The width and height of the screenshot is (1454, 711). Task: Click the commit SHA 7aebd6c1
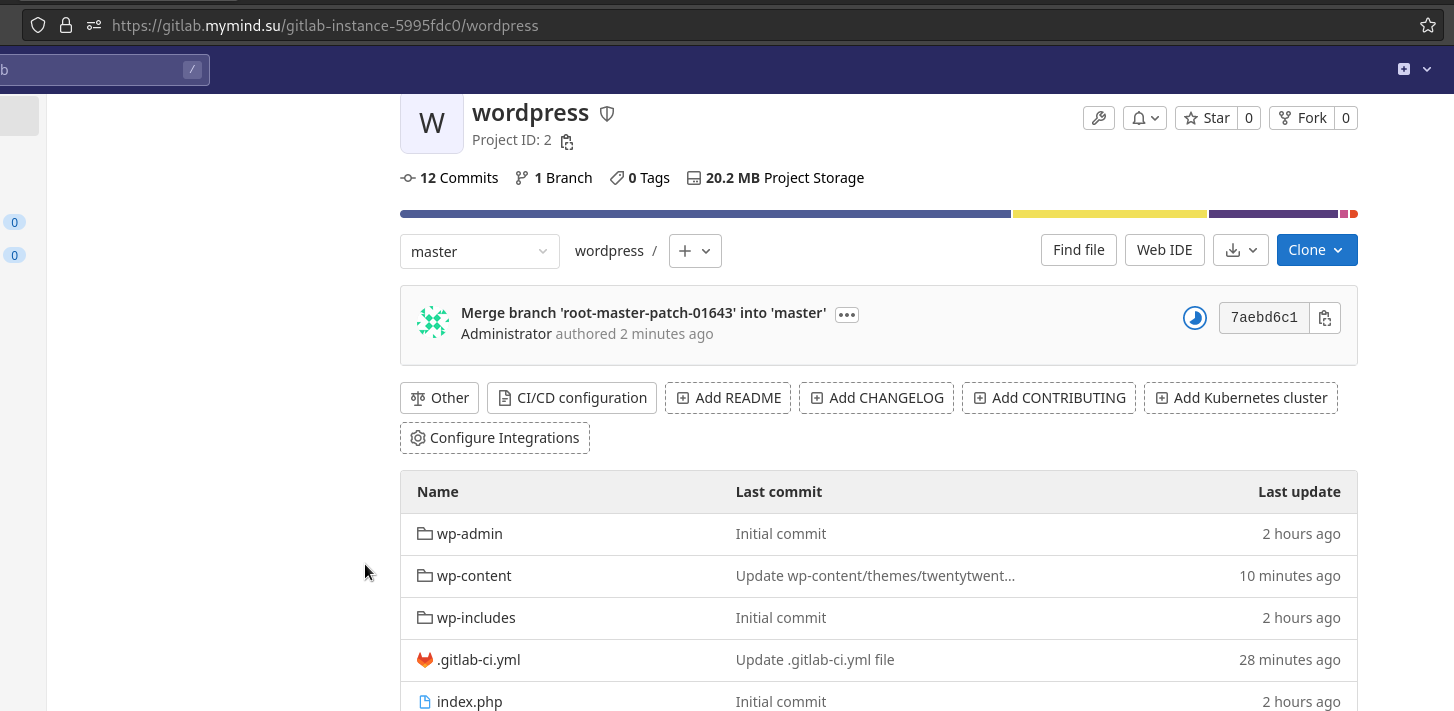[x=1264, y=318]
